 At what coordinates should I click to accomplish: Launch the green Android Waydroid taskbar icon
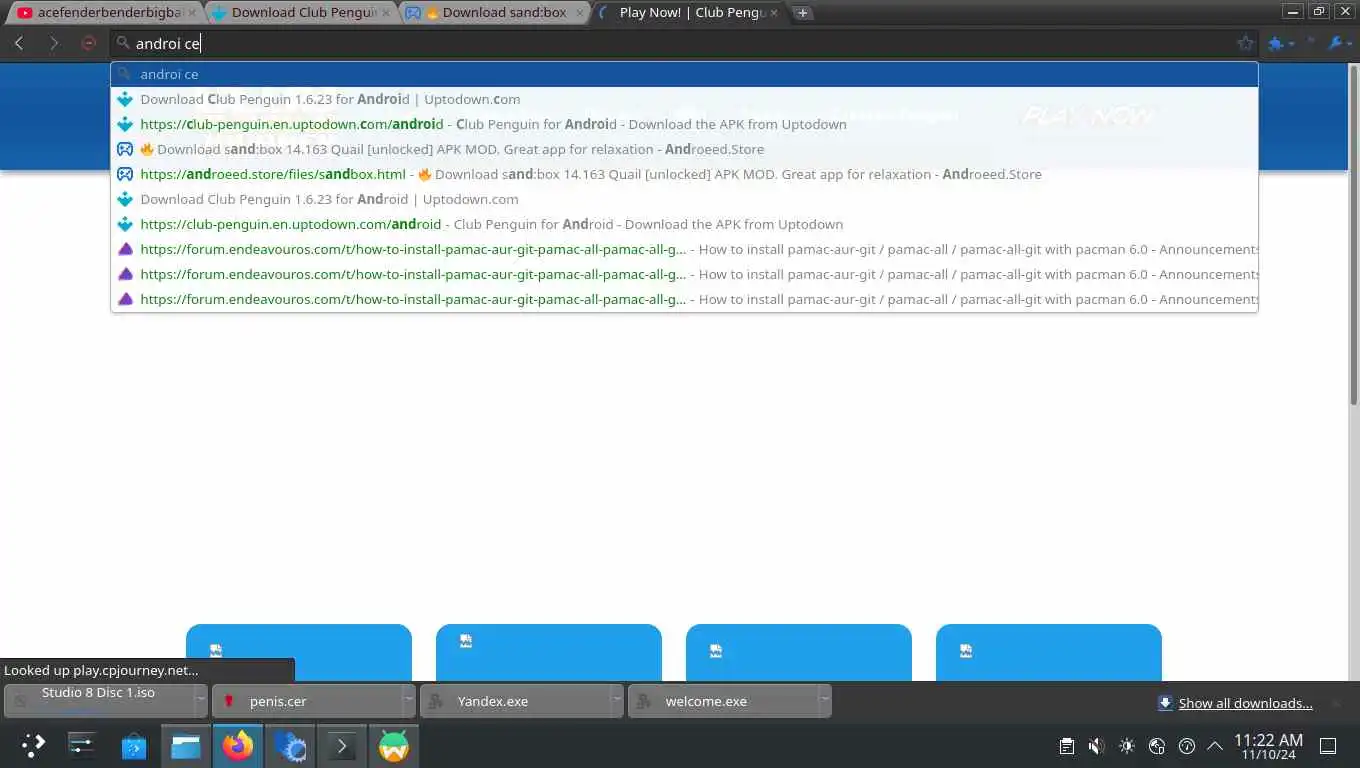click(394, 745)
